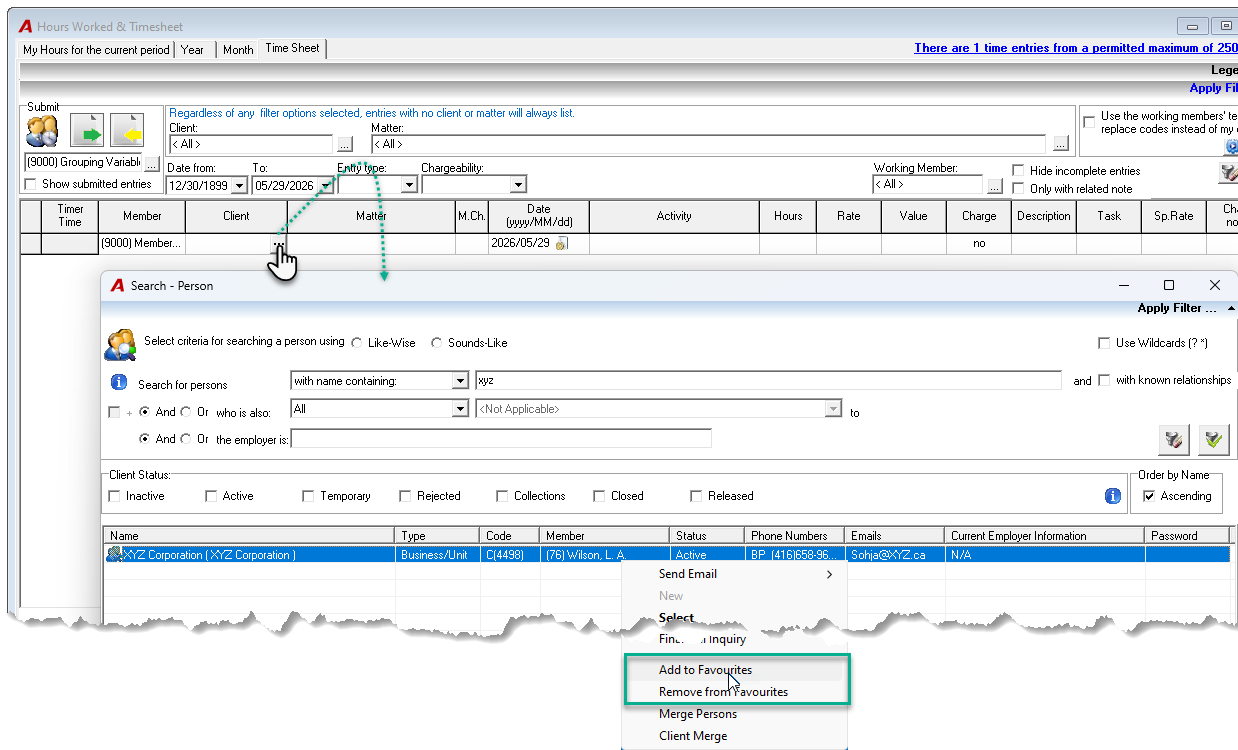This screenshot has width=1238, height=750.
Task: Click the apply filter checkmark icon
Action: 1214,439
